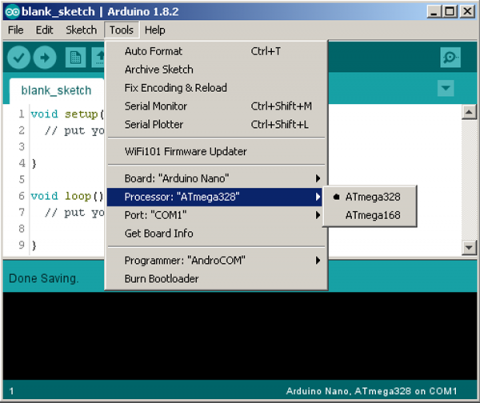Switch to the blank_sketch tab

(56, 91)
